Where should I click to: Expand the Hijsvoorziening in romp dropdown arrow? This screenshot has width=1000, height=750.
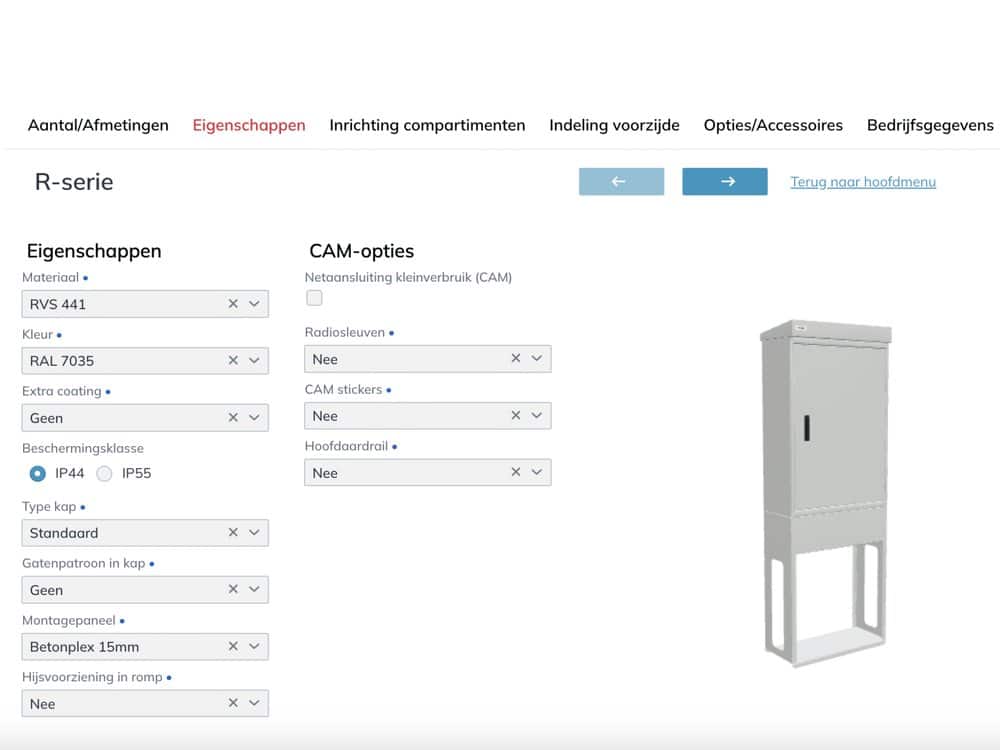pos(254,702)
